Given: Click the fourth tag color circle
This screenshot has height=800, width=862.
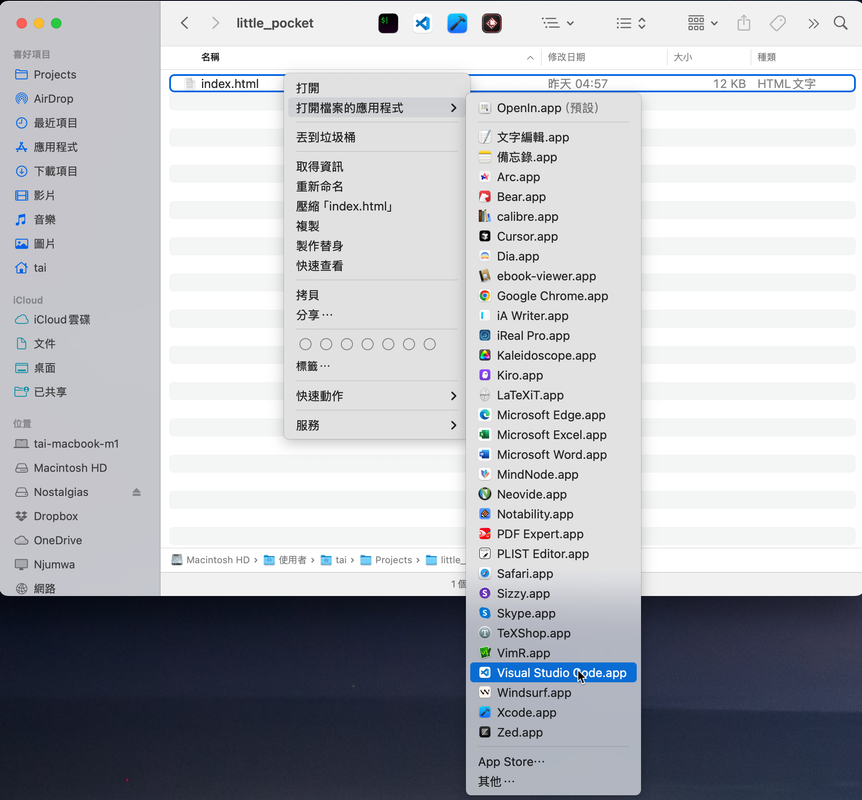Looking at the screenshot, I should (x=367, y=344).
